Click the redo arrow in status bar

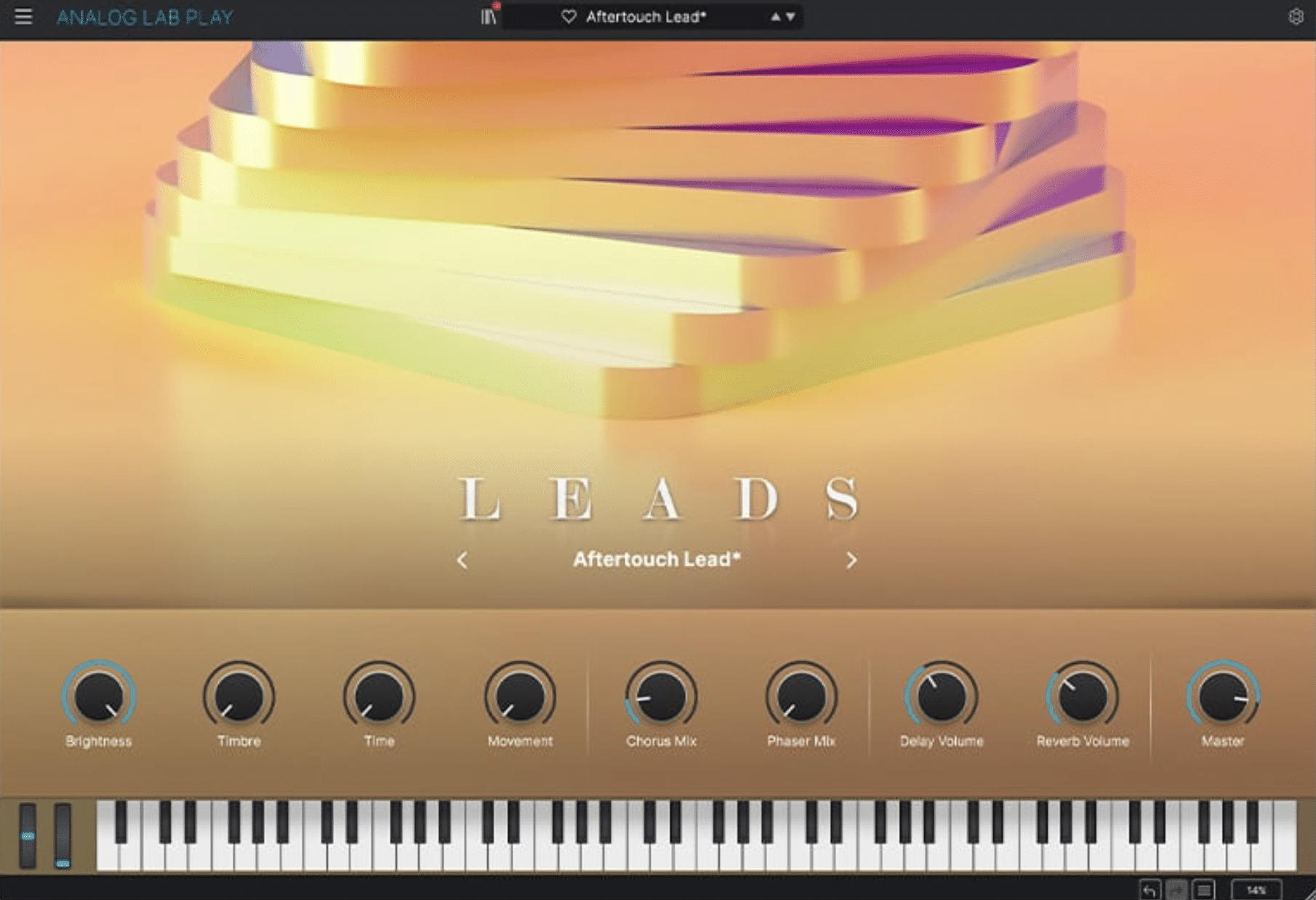1176,890
